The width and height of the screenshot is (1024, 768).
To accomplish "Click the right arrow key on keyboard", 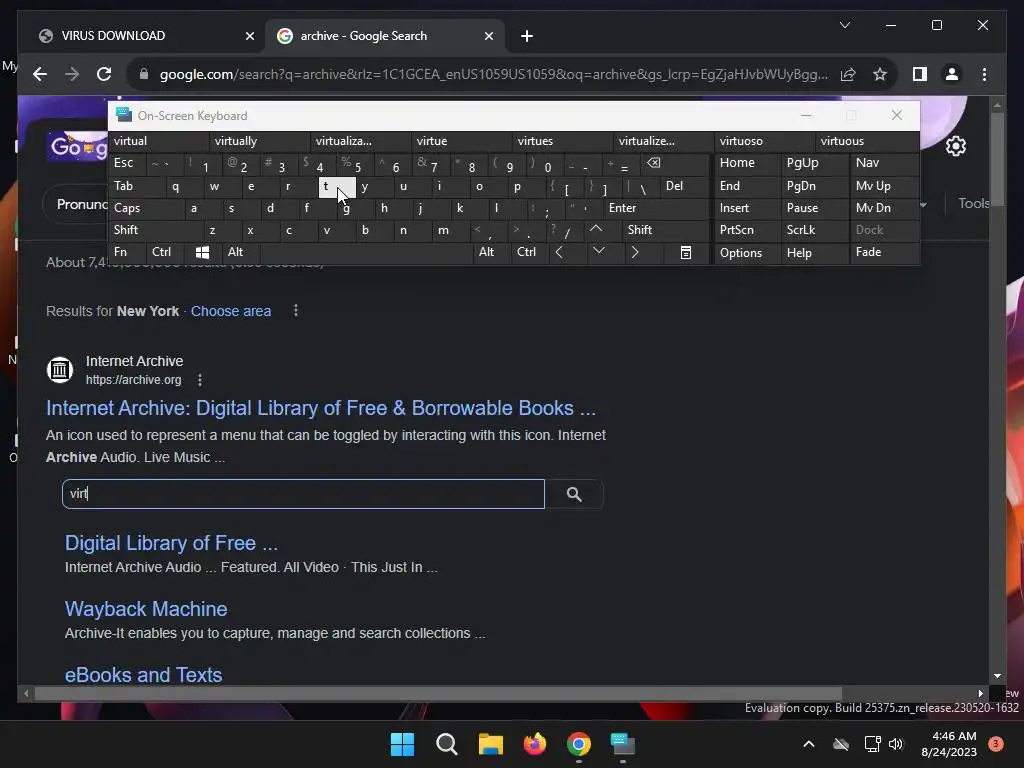I will [x=635, y=252].
